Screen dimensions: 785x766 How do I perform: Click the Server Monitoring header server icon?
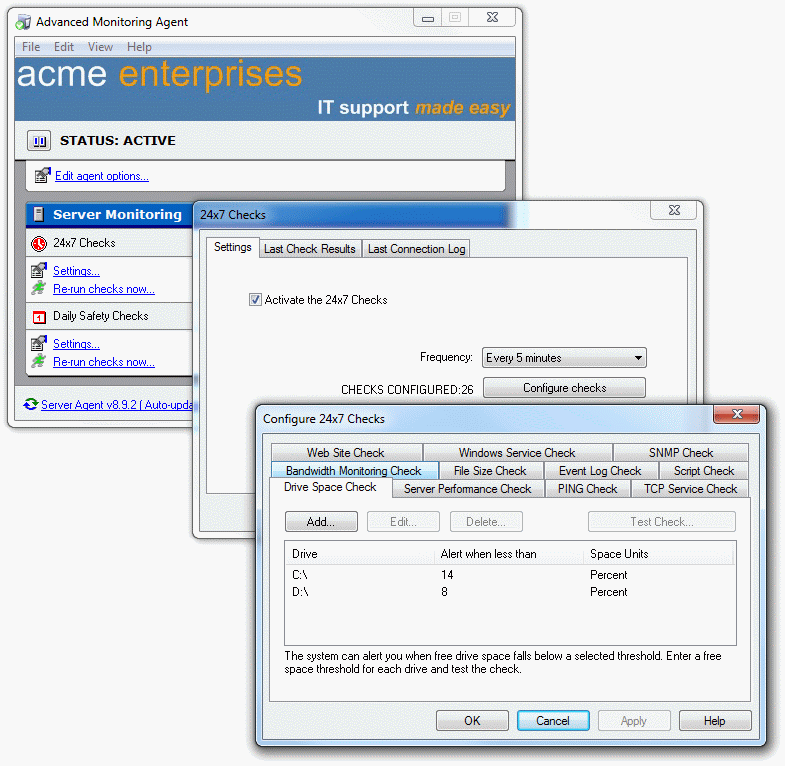[39, 214]
